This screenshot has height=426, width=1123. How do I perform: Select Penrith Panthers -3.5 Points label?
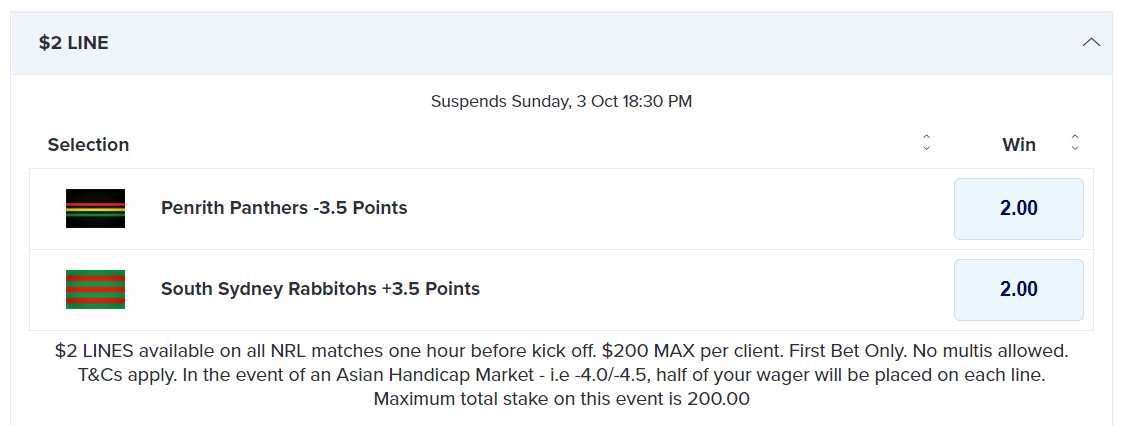point(284,208)
